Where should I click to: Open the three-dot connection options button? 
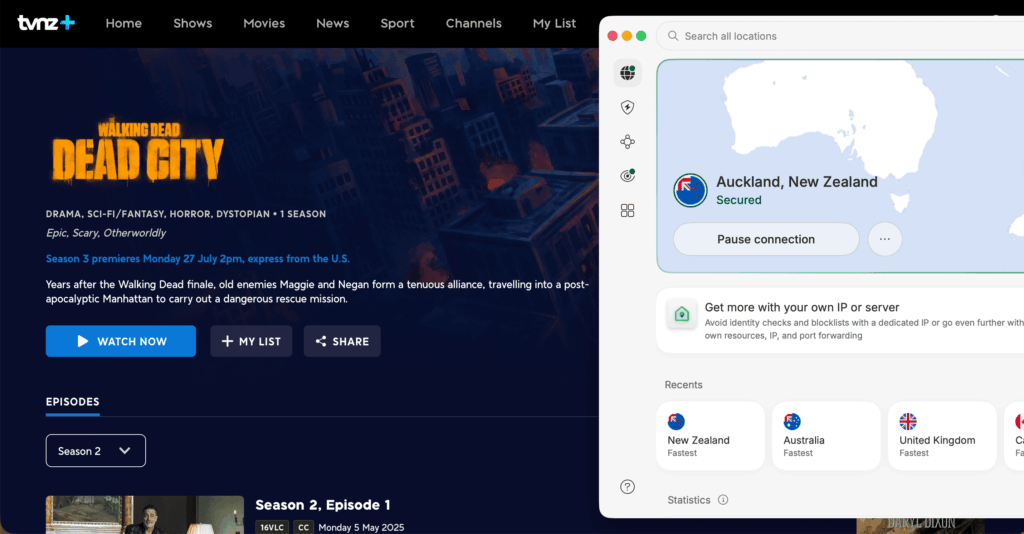885,239
